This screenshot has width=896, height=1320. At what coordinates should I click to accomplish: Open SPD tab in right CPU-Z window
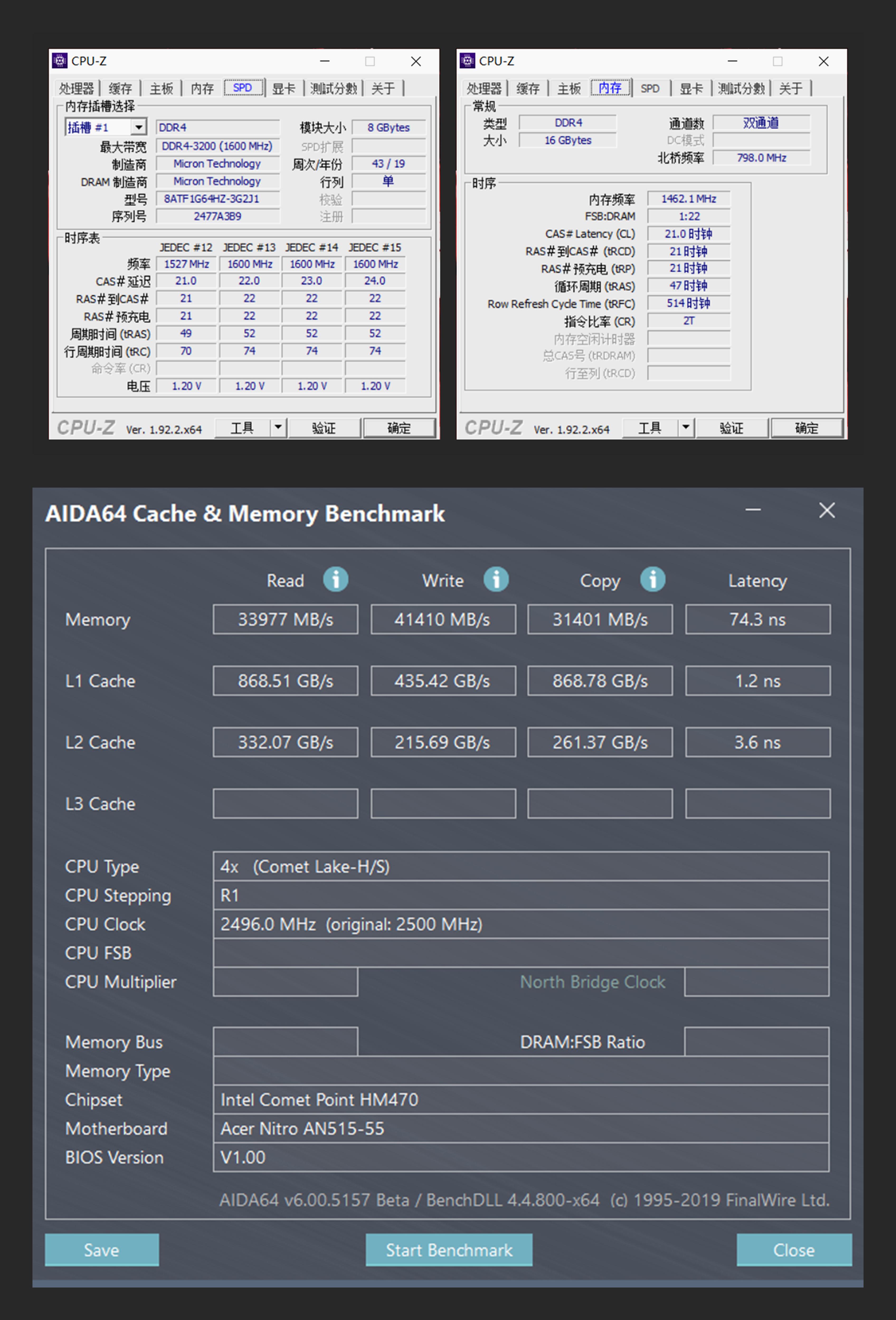click(650, 89)
